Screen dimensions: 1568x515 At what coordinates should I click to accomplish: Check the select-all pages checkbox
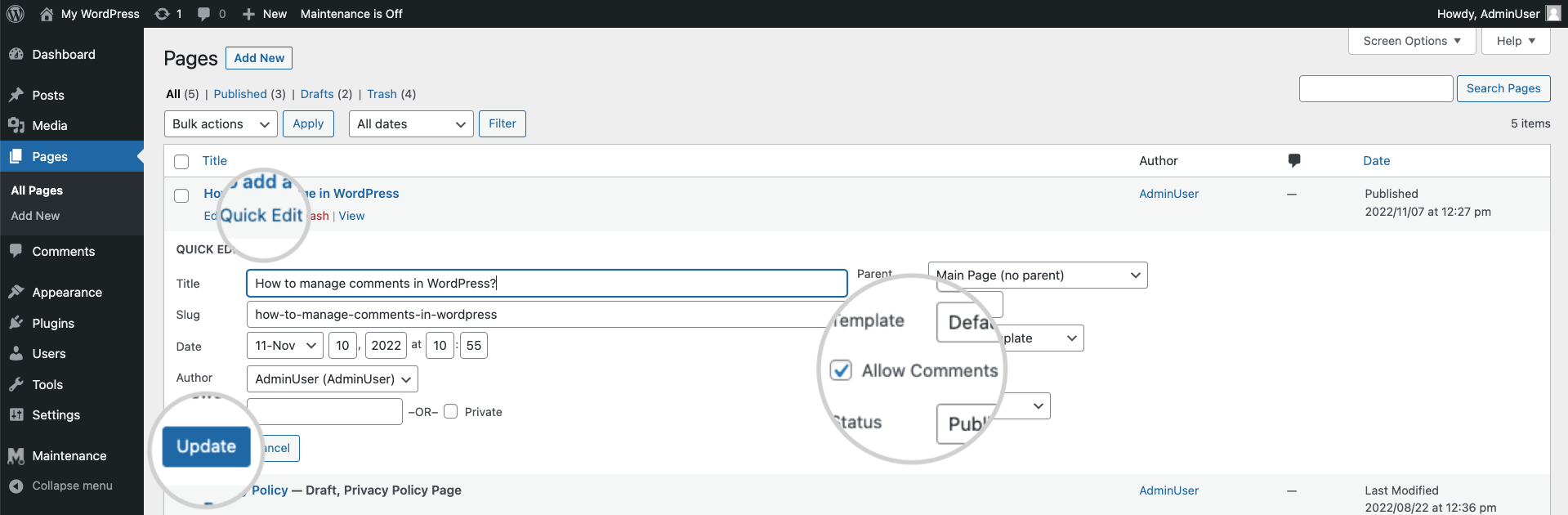181,162
